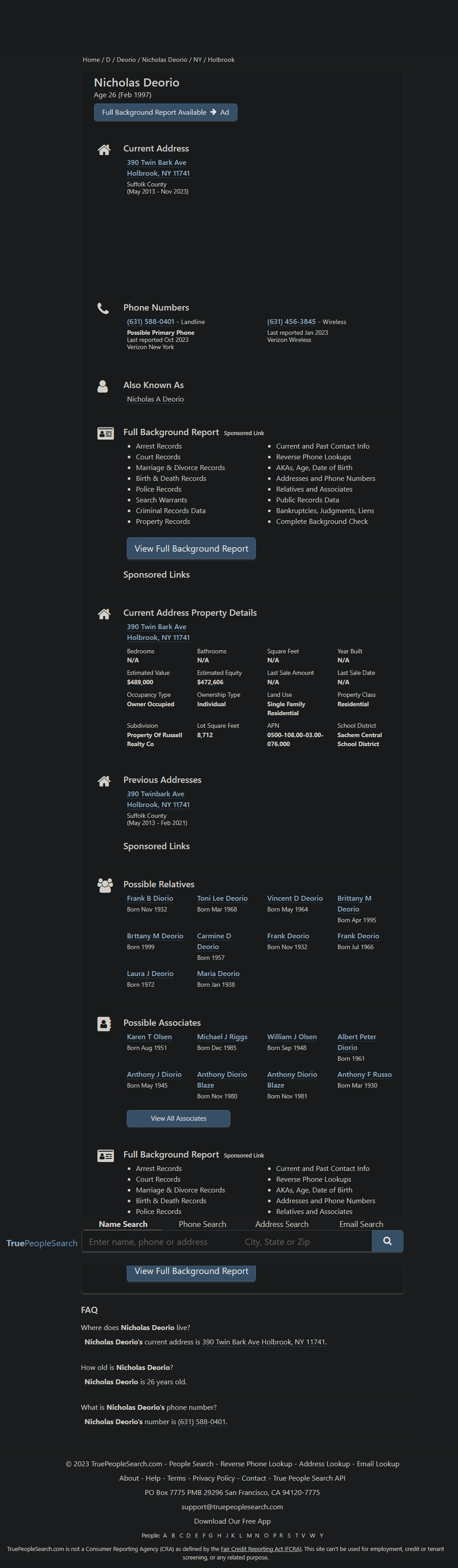Click the TruePeopleSearch logo
The width and height of the screenshot is (458, 1568).
pyautogui.click(x=42, y=1243)
